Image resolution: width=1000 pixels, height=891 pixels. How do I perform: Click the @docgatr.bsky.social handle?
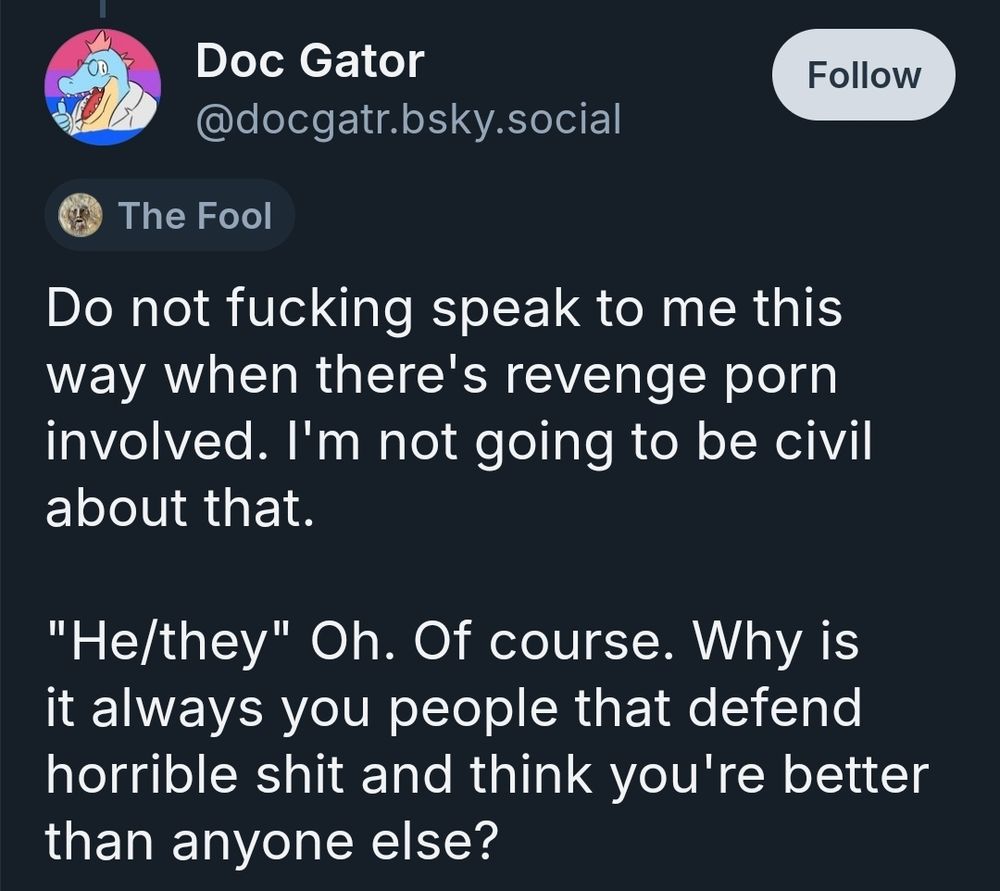[408, 119]
